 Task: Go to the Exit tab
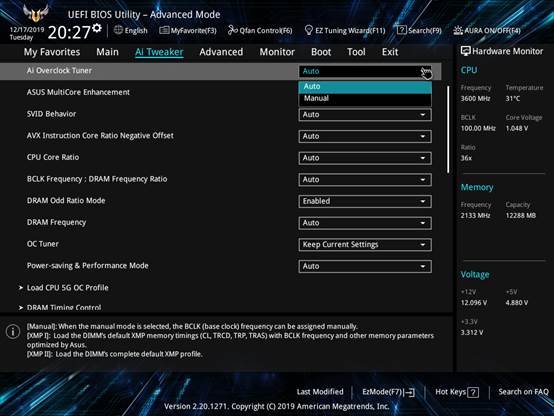coord(390,52)
